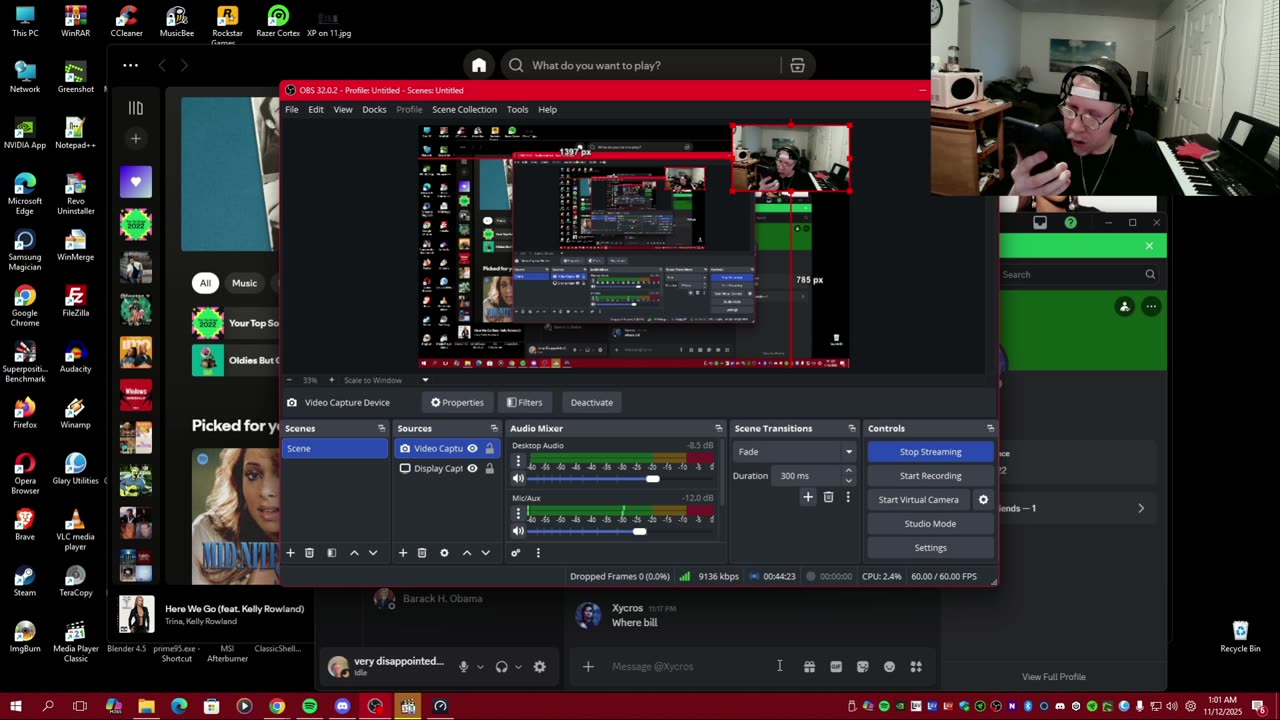Move the selected source up
1280x720 pixels.
[x=466, y=553]
